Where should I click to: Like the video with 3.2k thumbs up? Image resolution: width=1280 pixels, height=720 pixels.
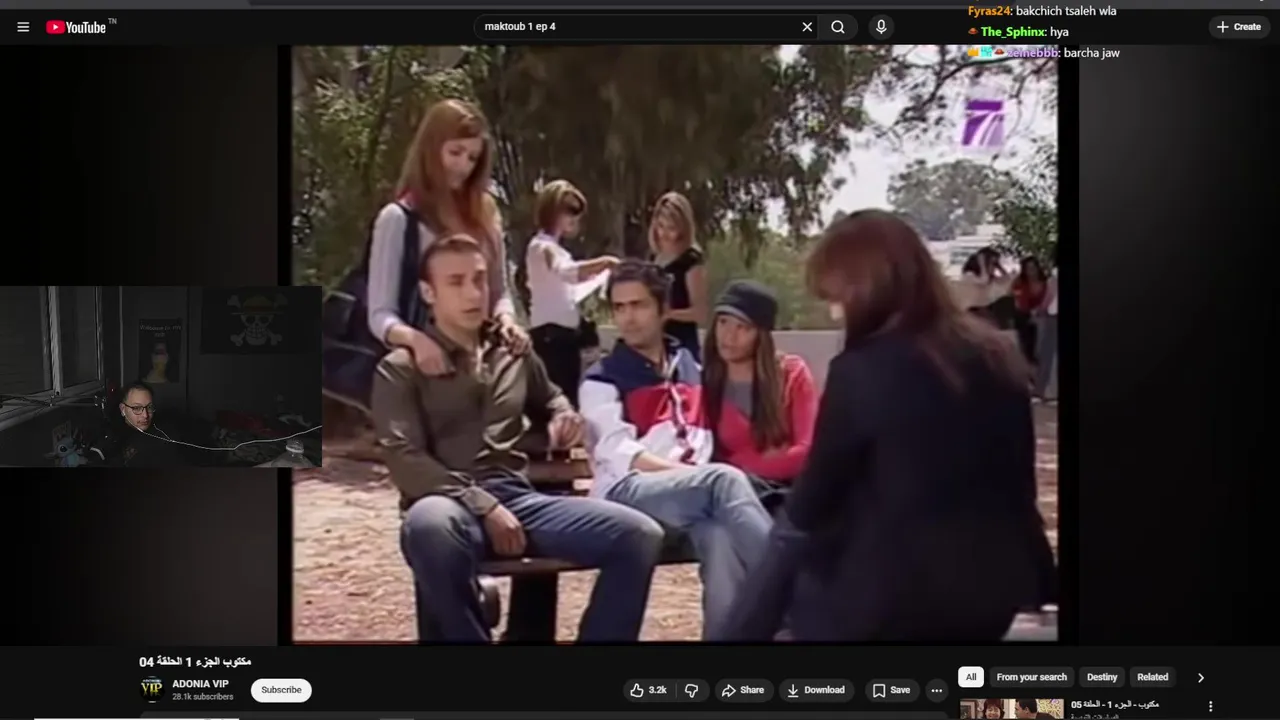pyautogui.click(x=648, y=690)
